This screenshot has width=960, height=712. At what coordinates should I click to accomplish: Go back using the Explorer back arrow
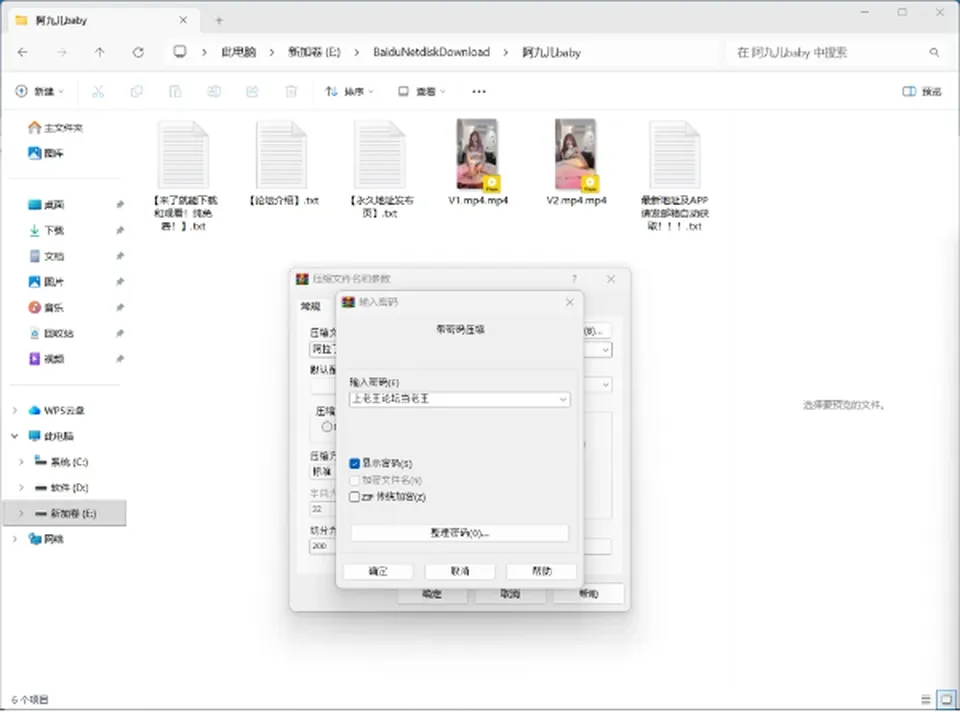tap(23, 53)
